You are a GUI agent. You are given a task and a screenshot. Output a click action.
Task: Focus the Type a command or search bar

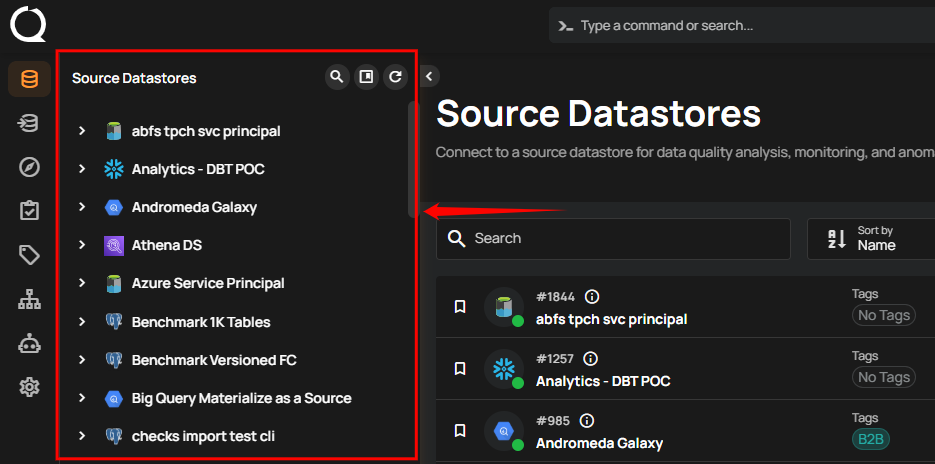[742, 26]
